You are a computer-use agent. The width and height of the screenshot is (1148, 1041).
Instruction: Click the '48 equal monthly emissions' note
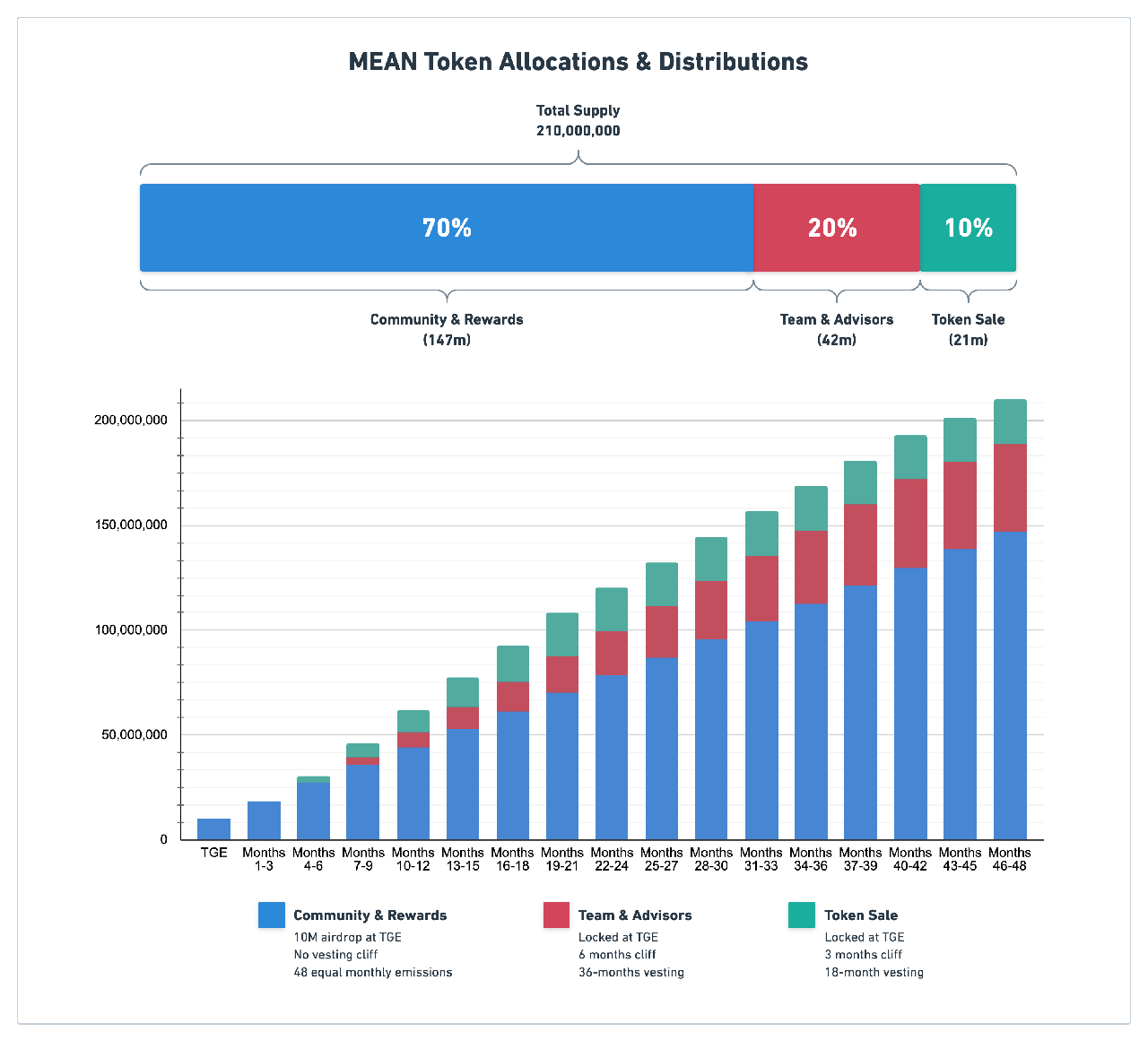pyautogui.click(x=373, y=973)
